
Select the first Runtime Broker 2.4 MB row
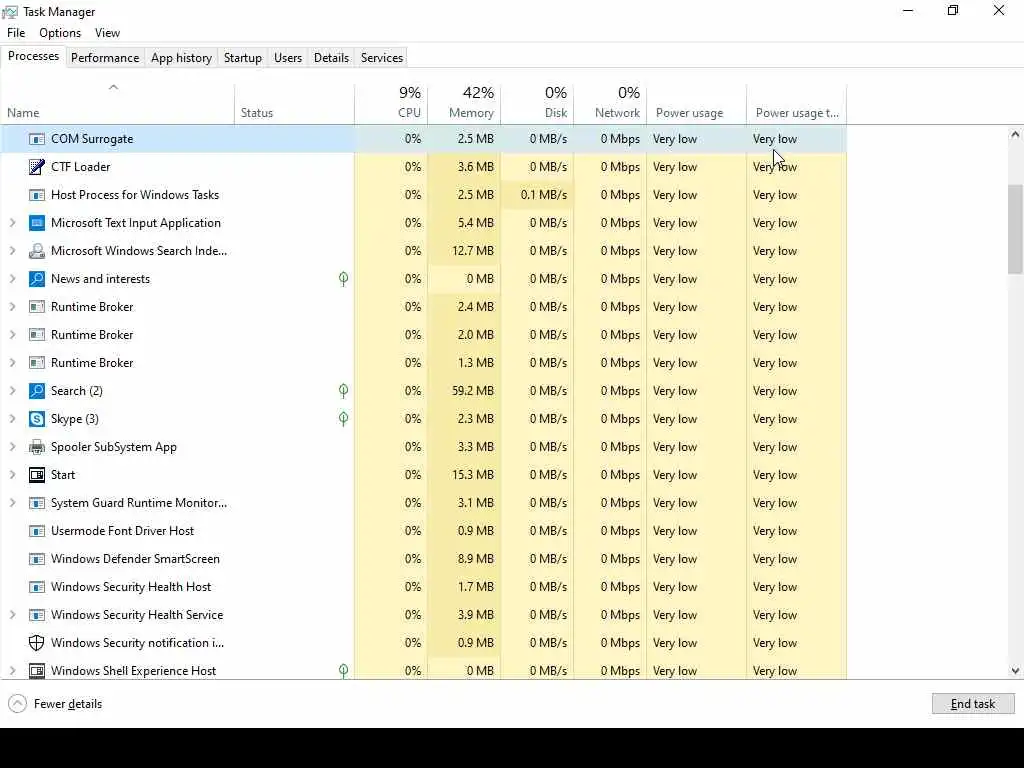point(424,307)
